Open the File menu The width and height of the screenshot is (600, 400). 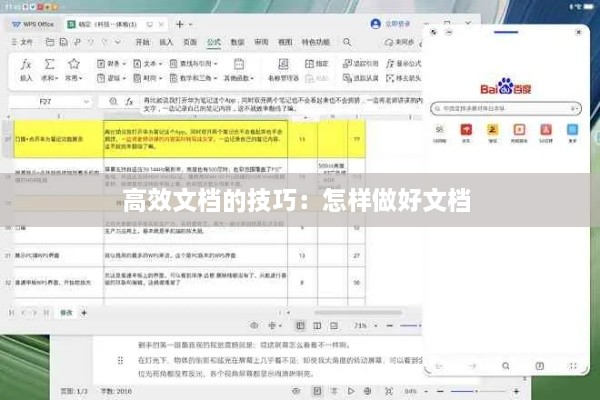click(22, 42)
